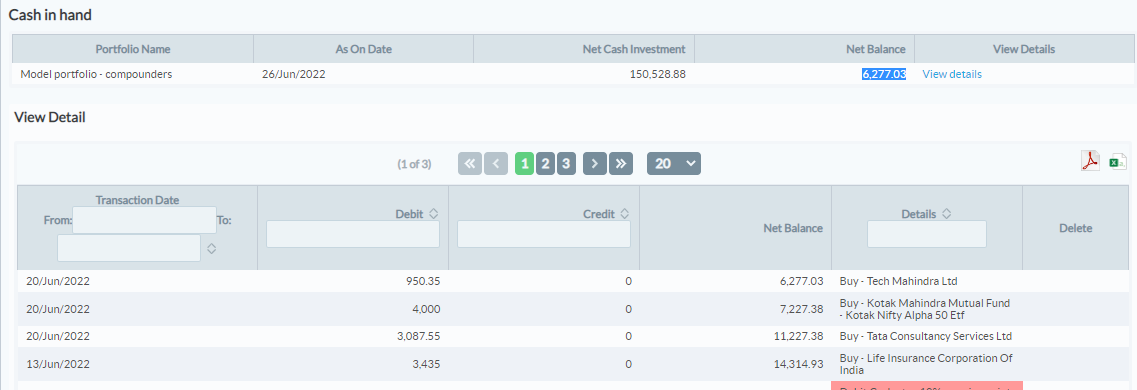Focus the Credit filter field
Screen dimensions: 1137x390
(x=544, y=234)
